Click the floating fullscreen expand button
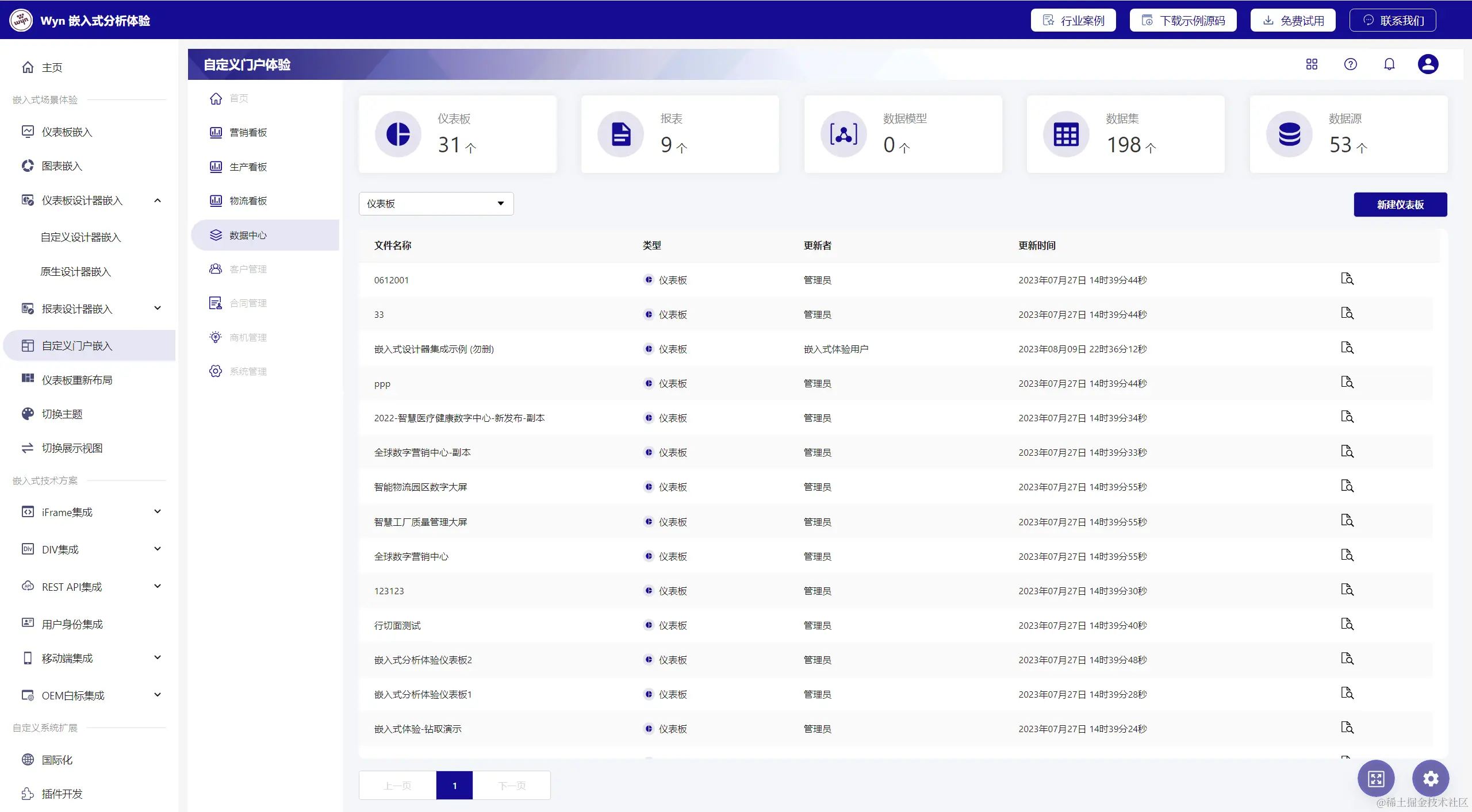Image resolution: width=1472 pixels, height=812 pixels. (x=1376, y=779)
